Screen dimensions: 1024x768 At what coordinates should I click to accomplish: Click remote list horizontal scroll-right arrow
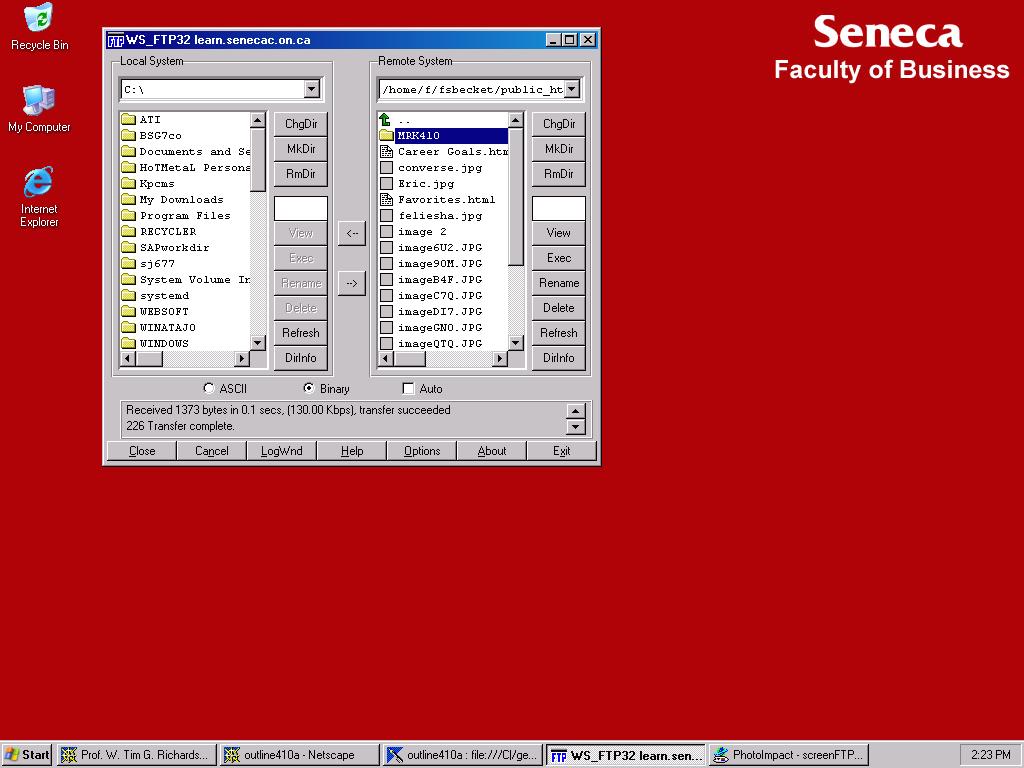pos(500,359)
